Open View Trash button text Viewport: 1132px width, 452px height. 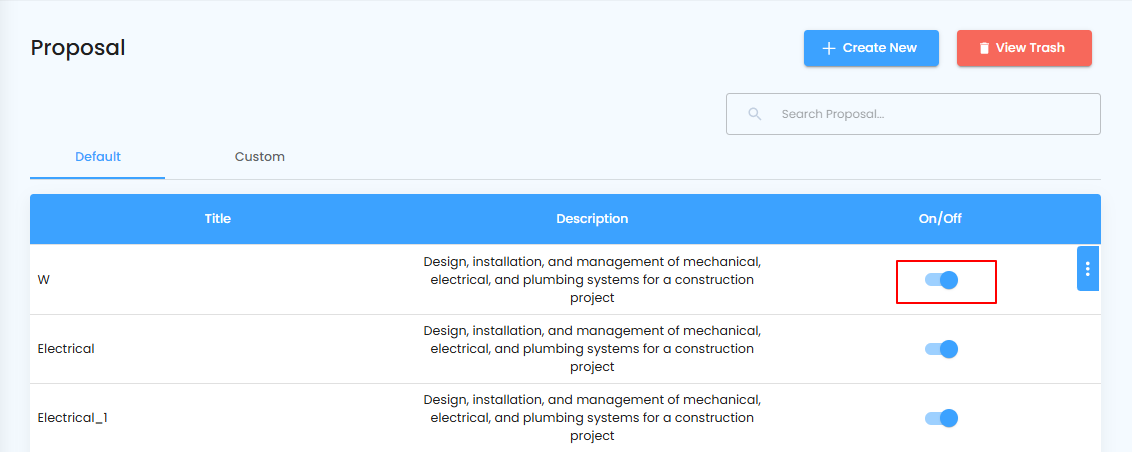click(1030, 48)
